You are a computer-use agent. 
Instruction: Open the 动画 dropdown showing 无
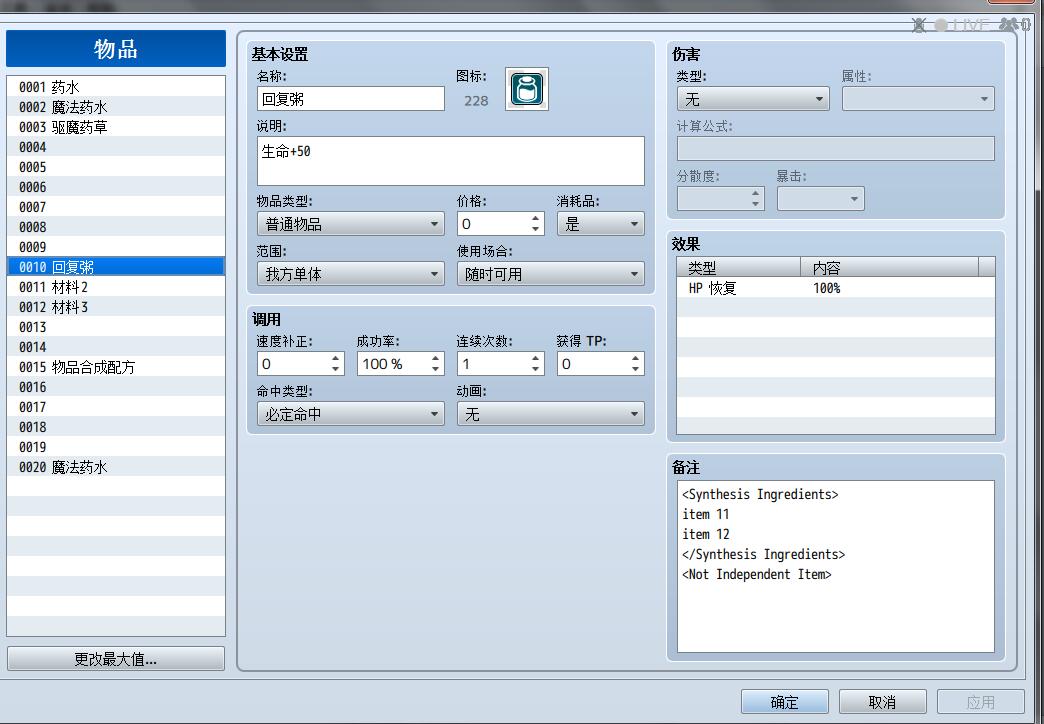pyautogui.click(x=551, y=414)
